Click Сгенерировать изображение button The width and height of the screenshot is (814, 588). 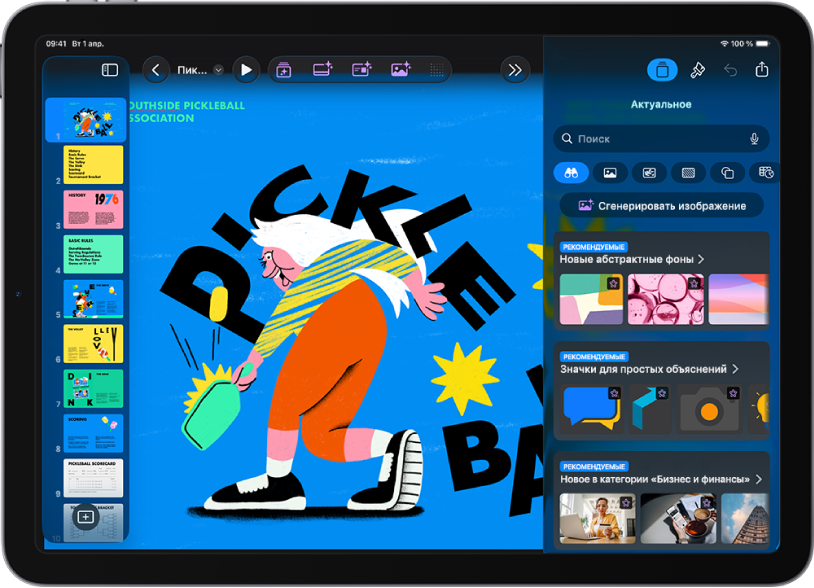[x=661, y=206]
